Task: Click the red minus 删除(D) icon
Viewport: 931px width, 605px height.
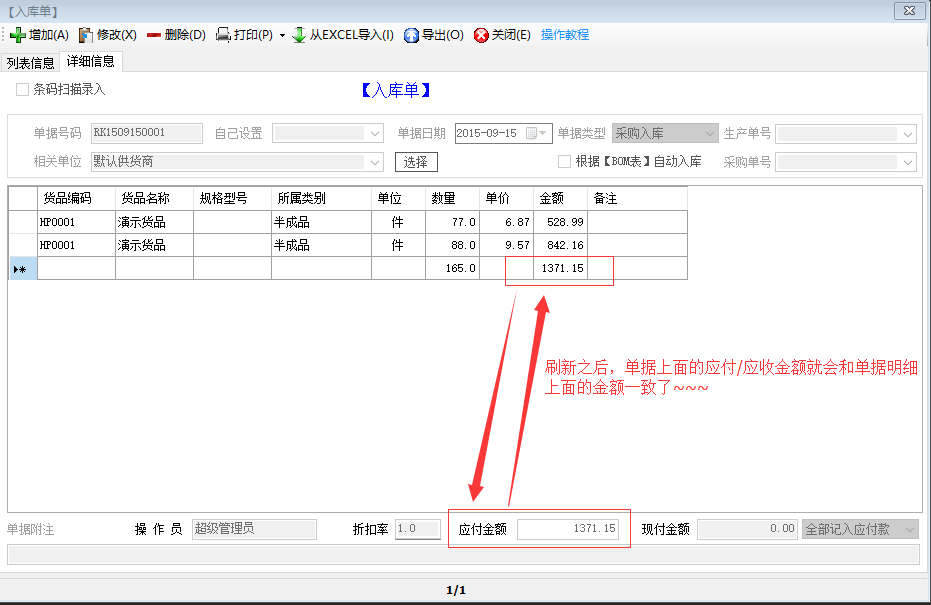Action: [x=154, y=35]
